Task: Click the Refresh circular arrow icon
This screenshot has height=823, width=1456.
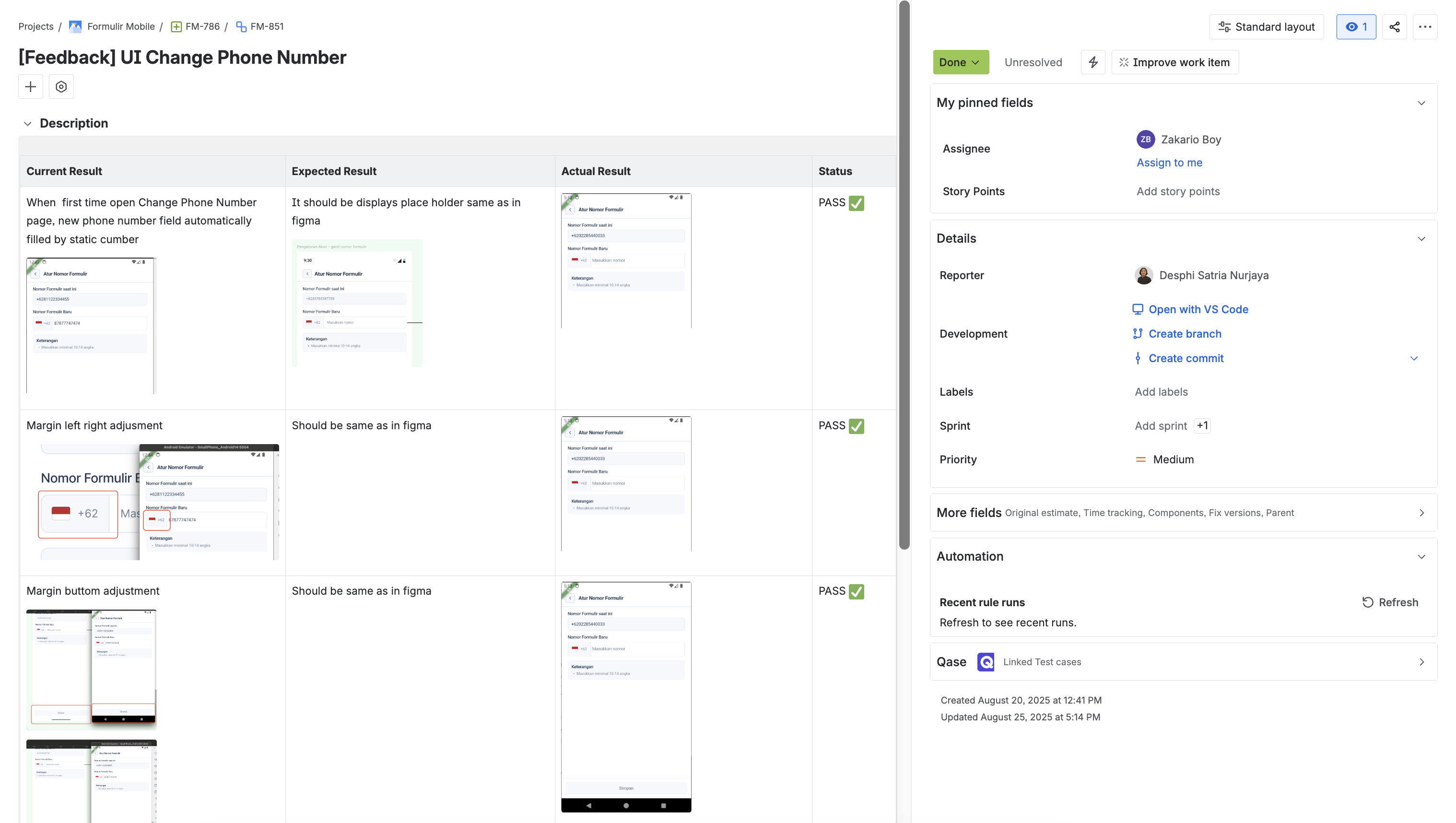Action: click(x=1368, y=602)
